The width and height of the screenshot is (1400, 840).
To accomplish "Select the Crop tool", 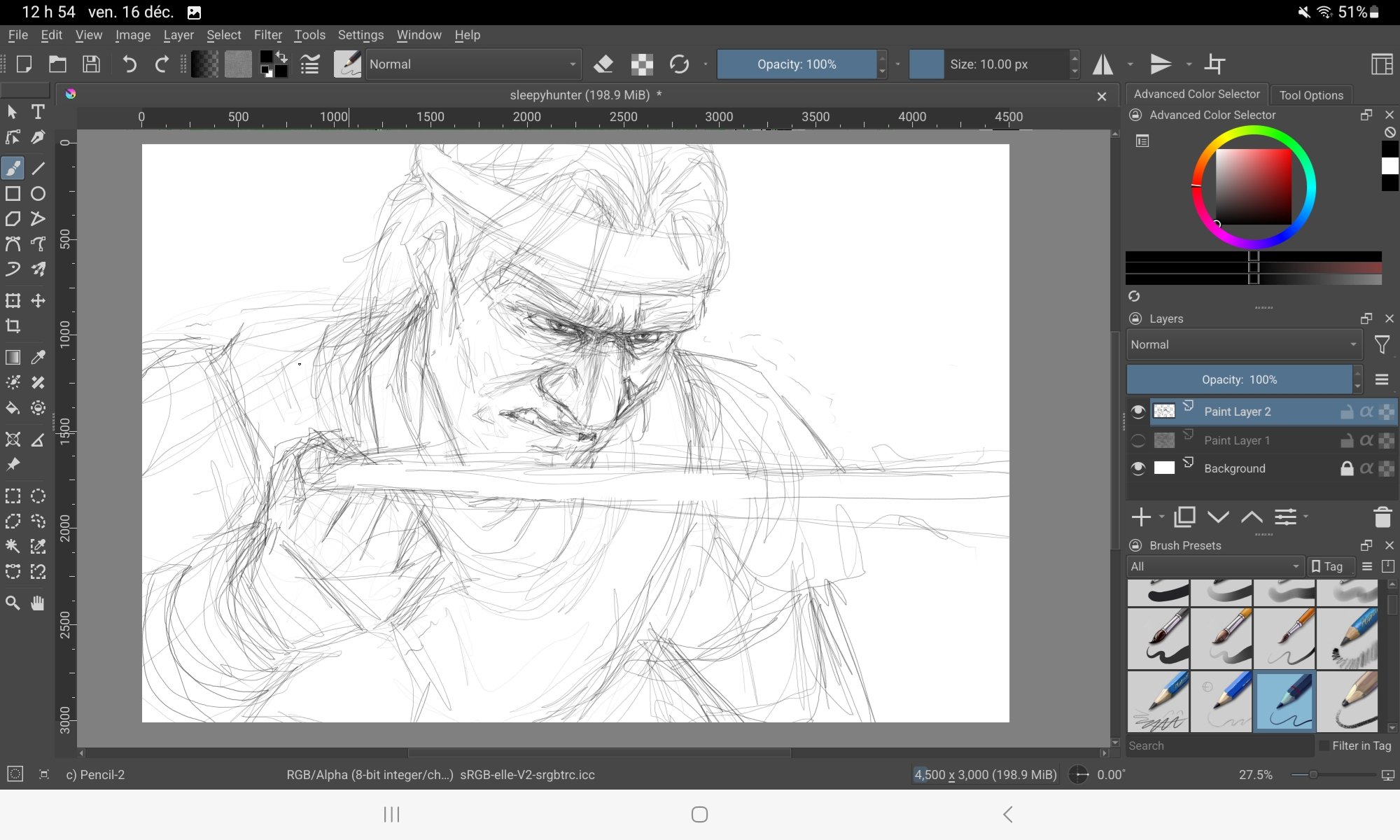I will tap(13, 326).
